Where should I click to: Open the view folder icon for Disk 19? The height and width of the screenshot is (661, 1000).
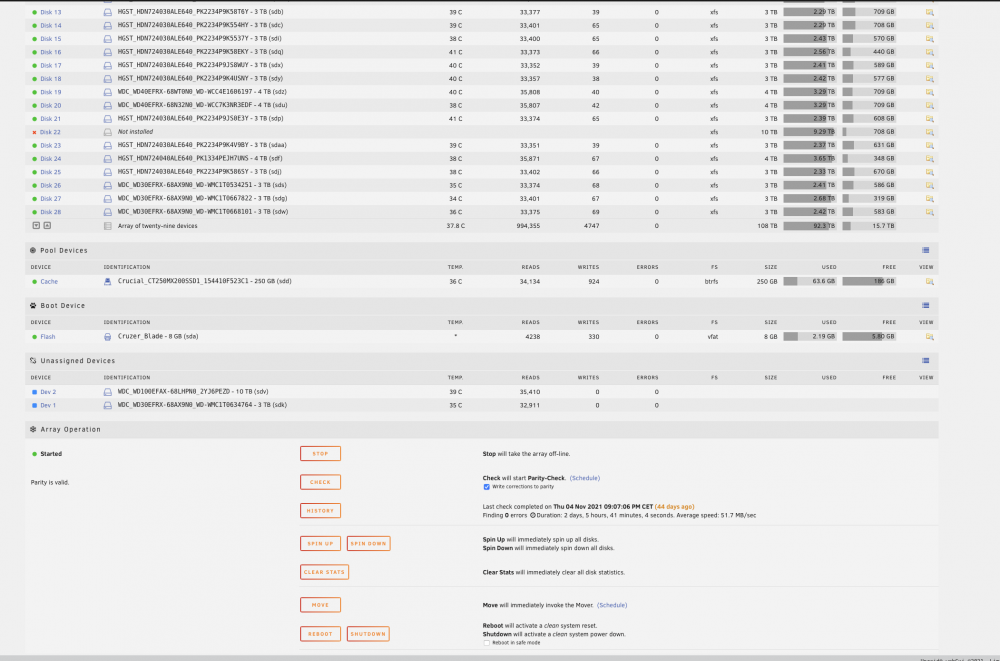(x=929, y=92)
